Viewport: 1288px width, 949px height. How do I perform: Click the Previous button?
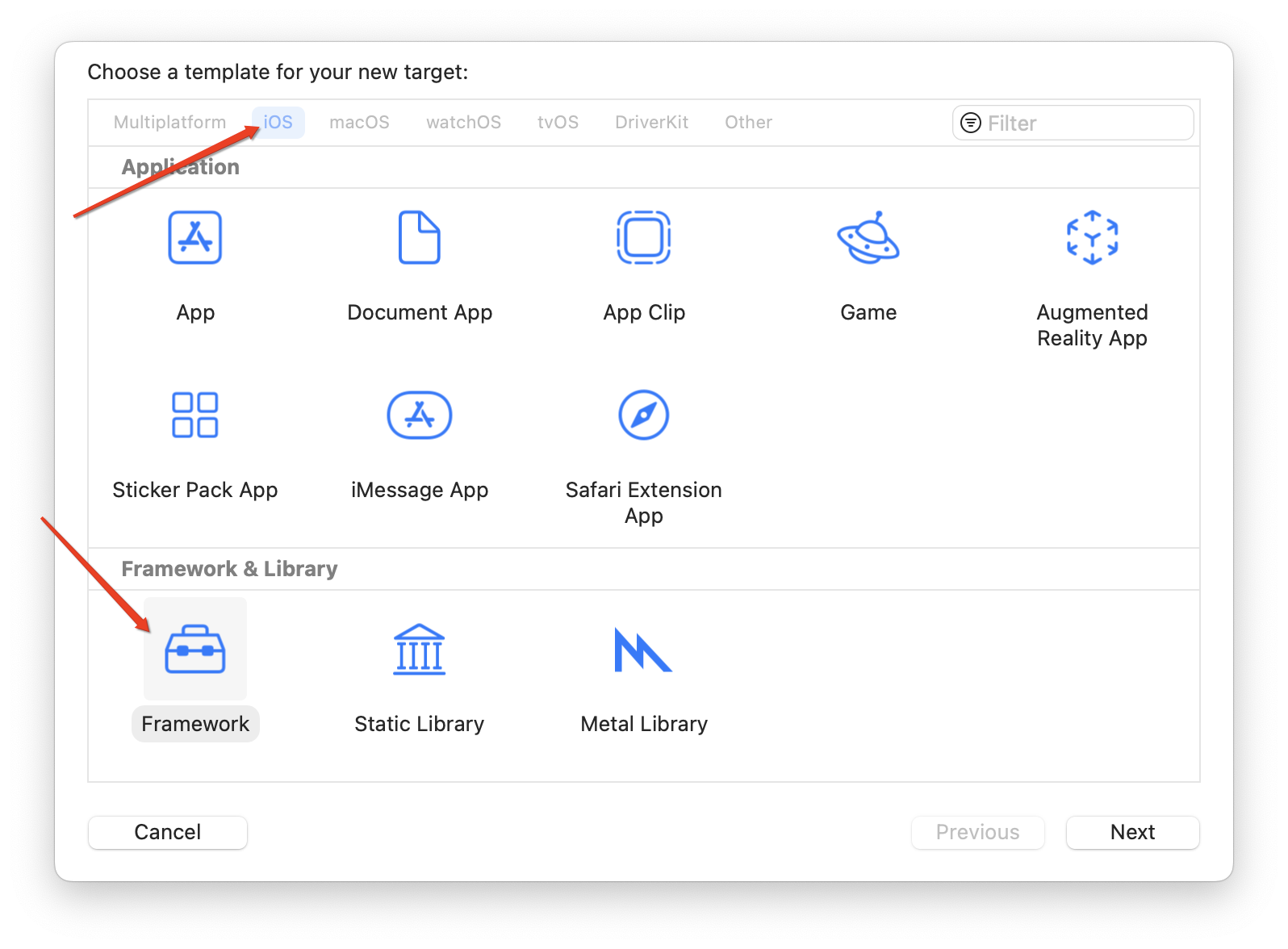978,832
